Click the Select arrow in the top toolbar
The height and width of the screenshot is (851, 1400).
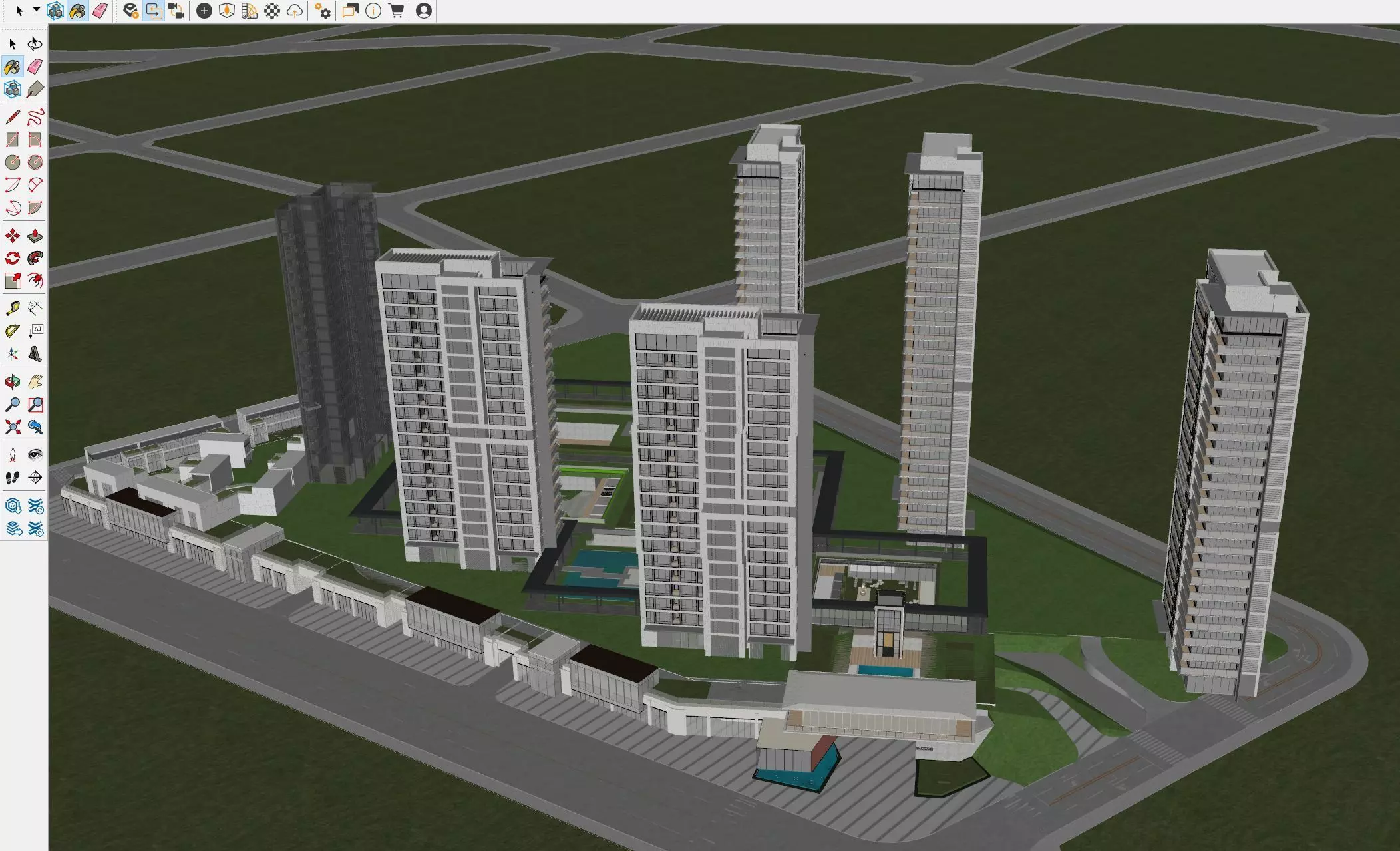pyautogui.click(x=19, y=11)
